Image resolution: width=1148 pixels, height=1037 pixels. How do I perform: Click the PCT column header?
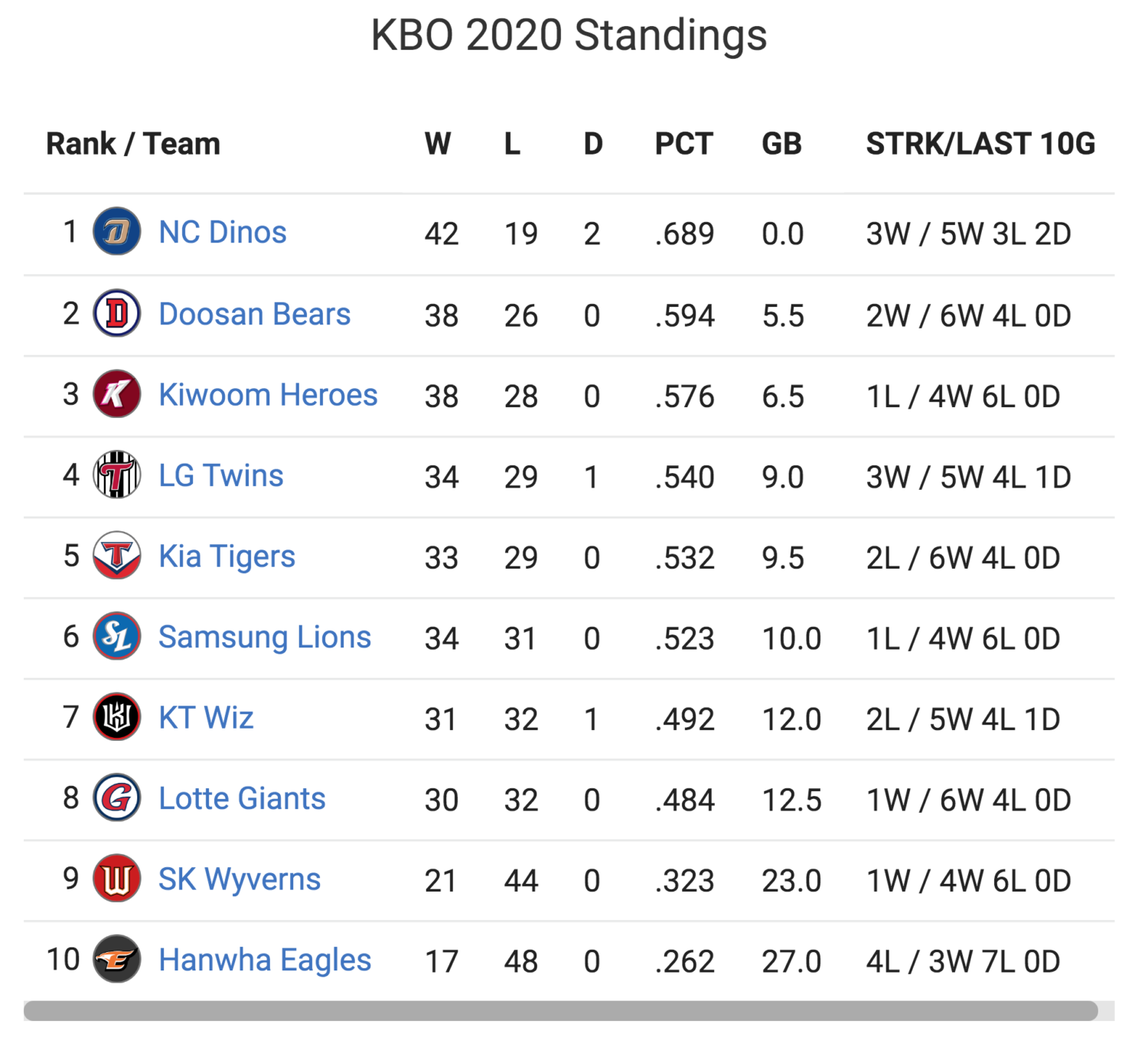tap(684, 144)
